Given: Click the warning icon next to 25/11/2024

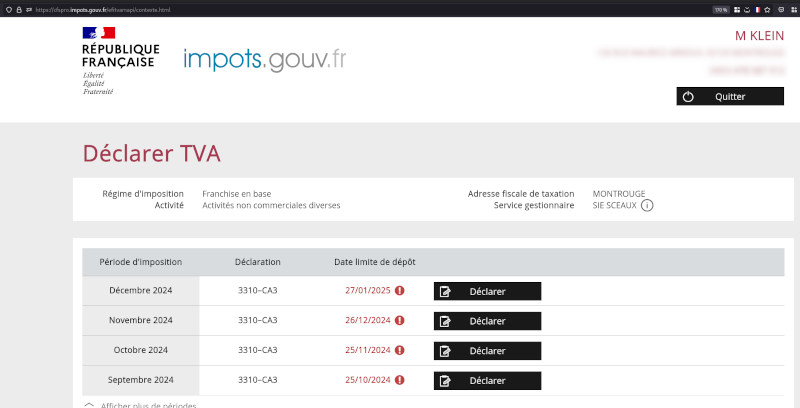Looking at the screenshot, I should click(x=400, y=351).
